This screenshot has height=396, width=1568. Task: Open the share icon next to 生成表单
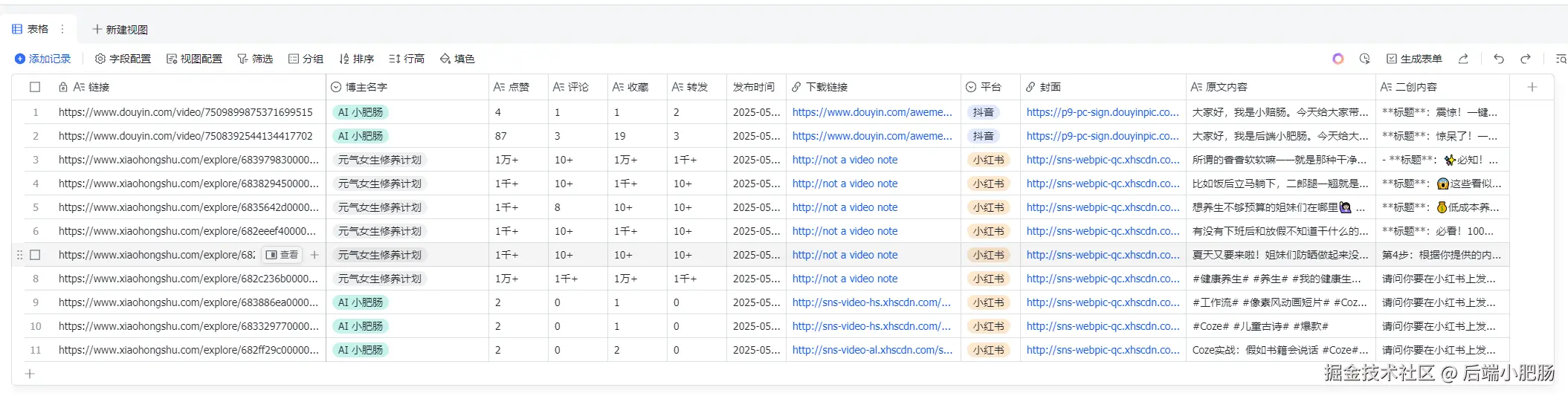pos(1462,59)
